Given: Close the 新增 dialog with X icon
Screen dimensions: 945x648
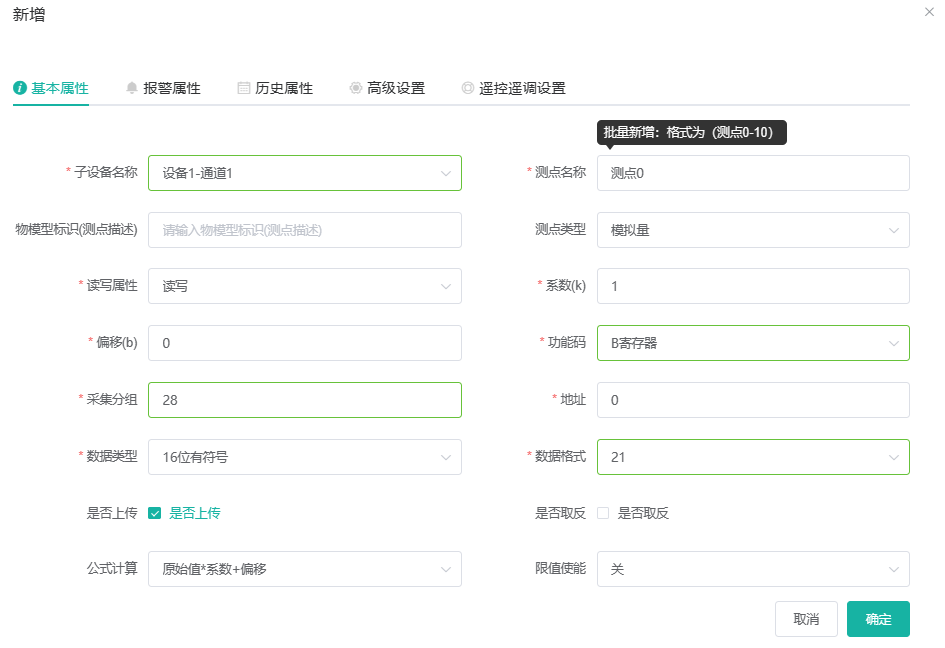Looking at the screenshot, I should 930,11.
